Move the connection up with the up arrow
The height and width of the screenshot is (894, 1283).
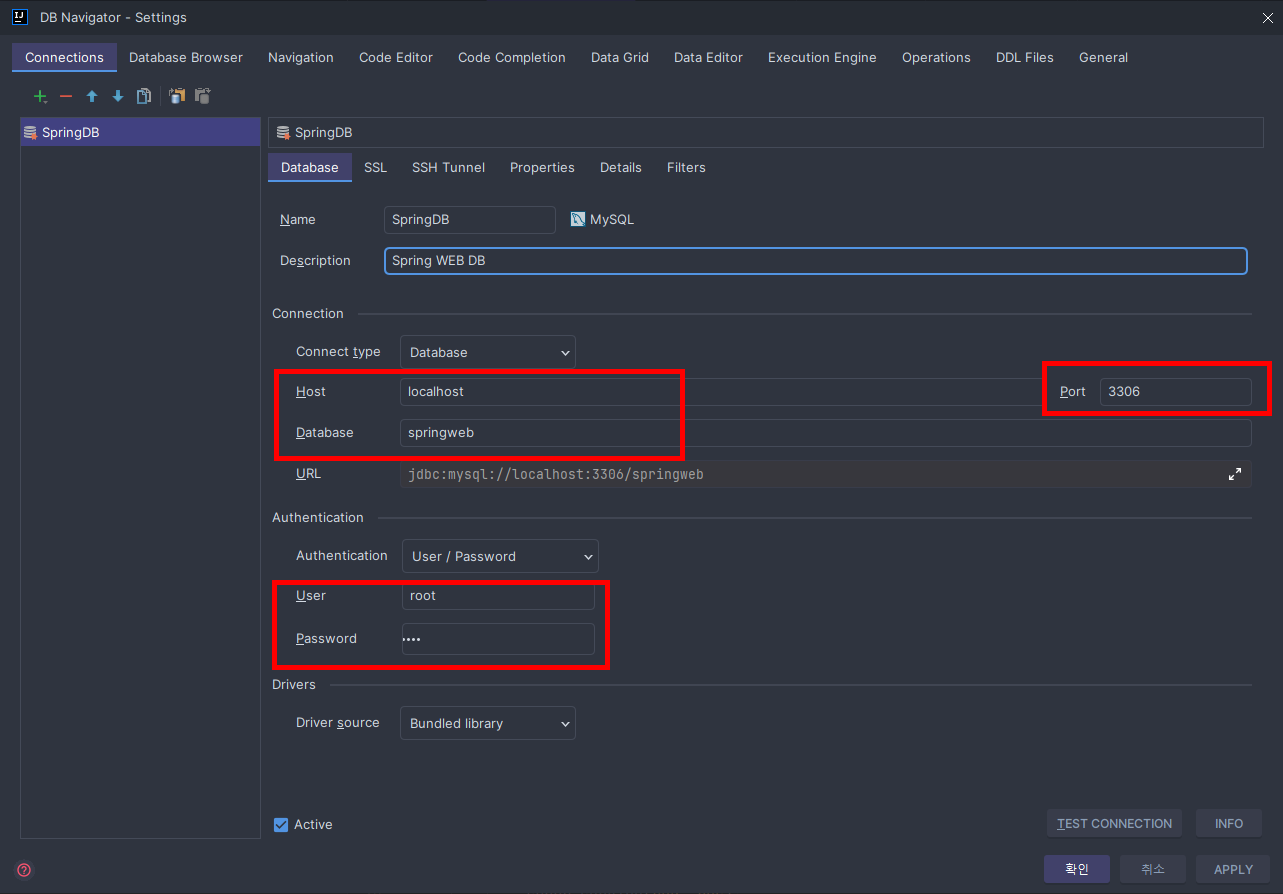pos(92,96)
